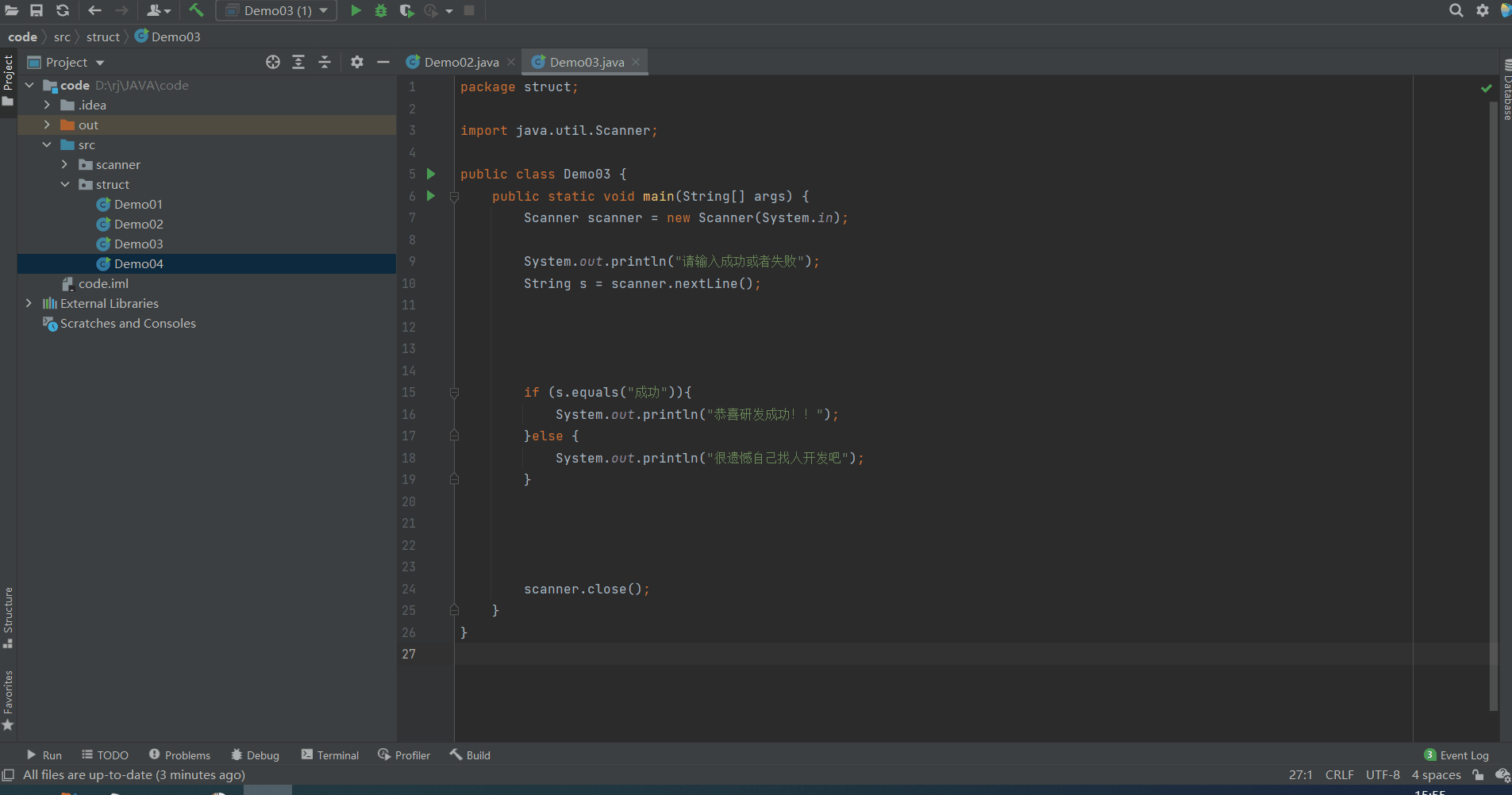The width and height of the screenshot is (1512, 795).
Task: Start debugging with the bug icon
Action: (381, 10)
